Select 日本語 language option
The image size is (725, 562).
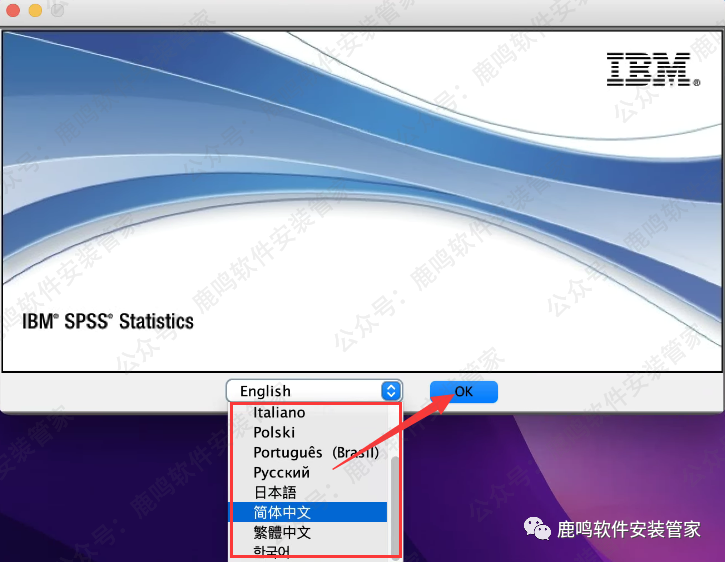click(275, 492)
